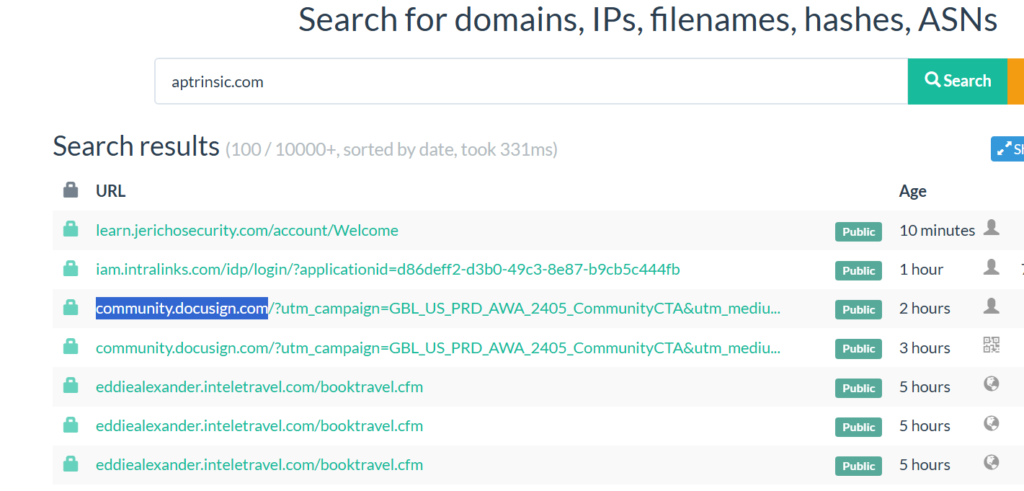Screen dimensions: 1024x491
Task: Click the blue expand button above the Age column
Action: pos(1007,149)
